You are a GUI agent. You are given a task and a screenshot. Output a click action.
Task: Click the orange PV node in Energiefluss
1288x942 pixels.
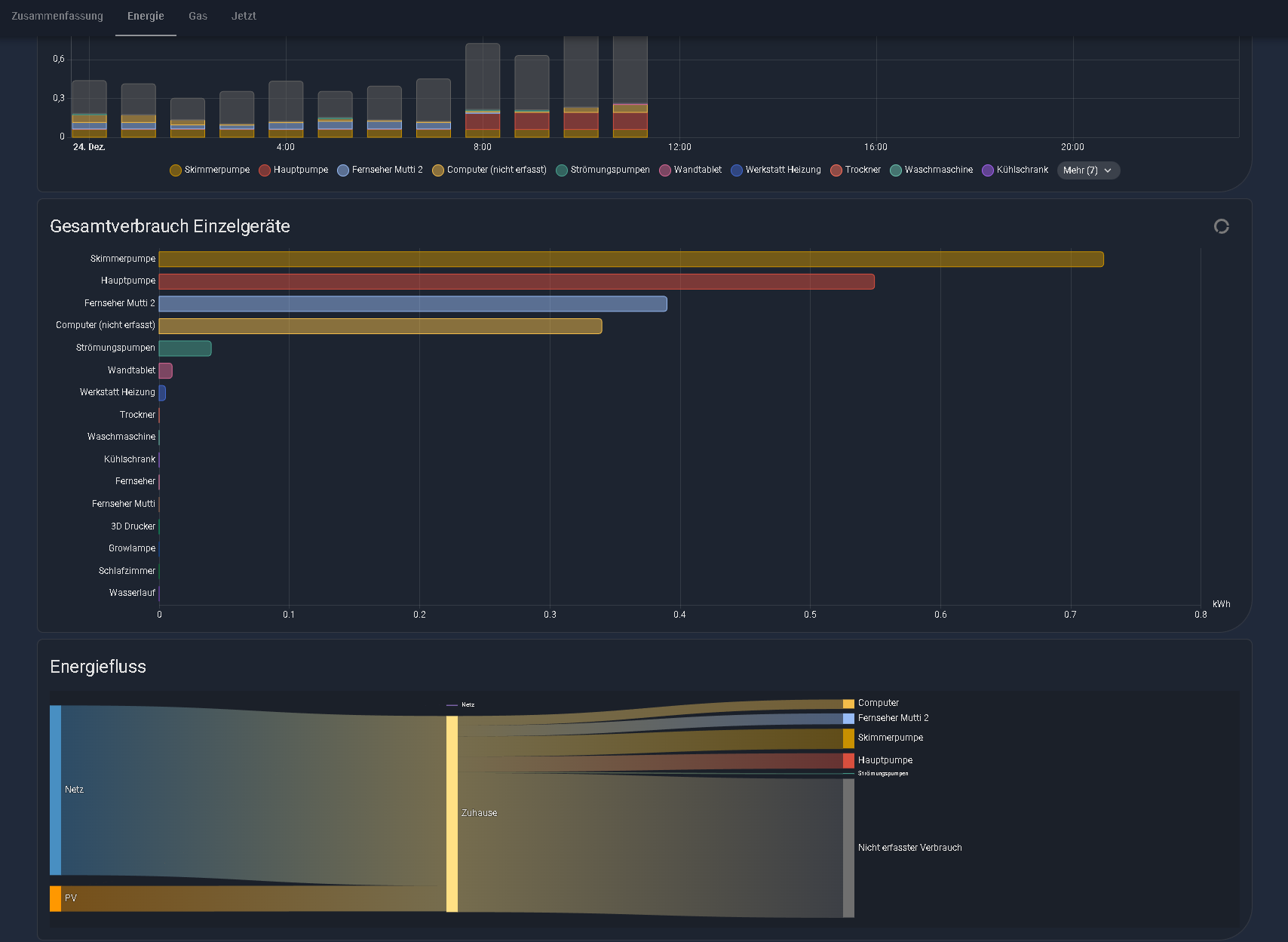56,899
